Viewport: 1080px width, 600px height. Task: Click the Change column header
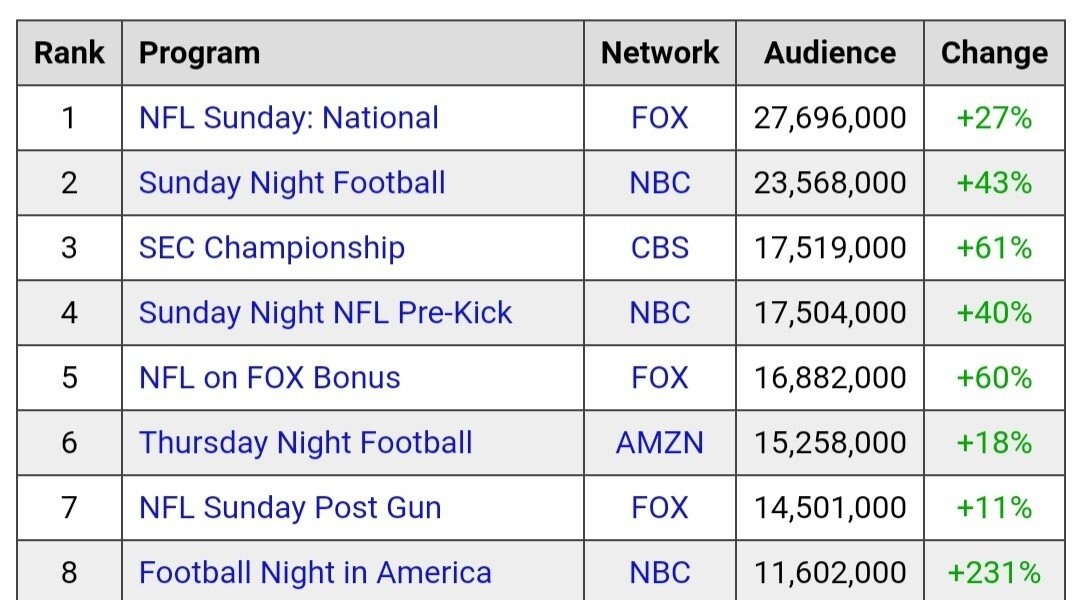click(x=994, y=53)
